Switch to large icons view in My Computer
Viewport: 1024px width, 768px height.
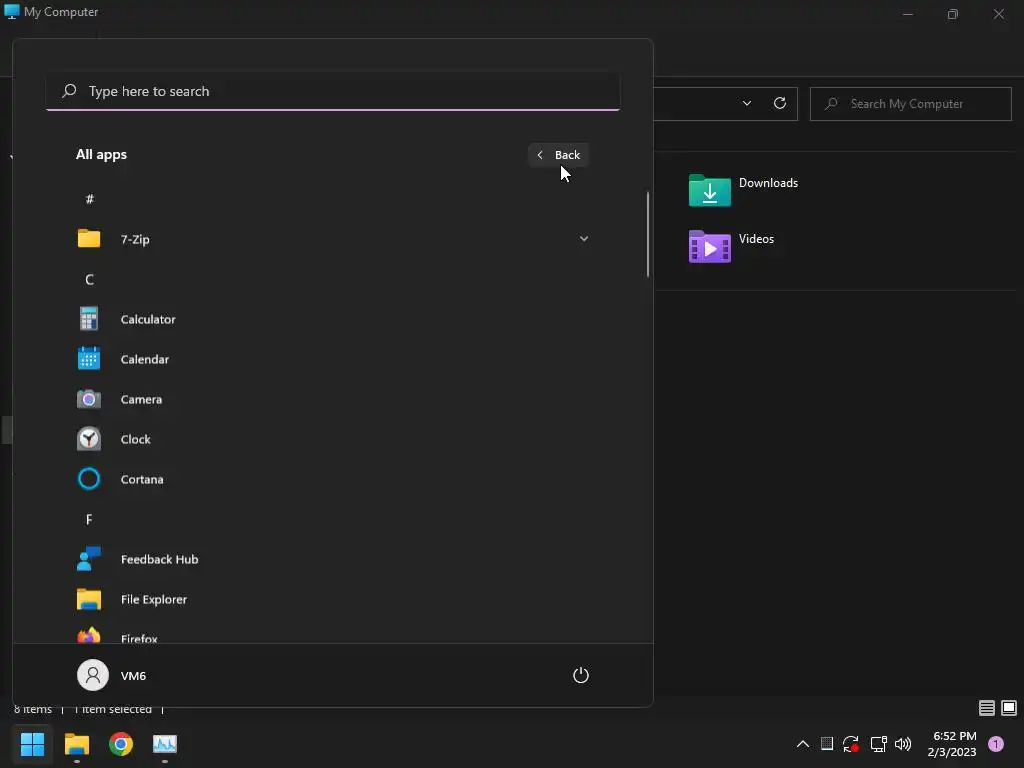pyautogui.click(x=1009, y=708)
